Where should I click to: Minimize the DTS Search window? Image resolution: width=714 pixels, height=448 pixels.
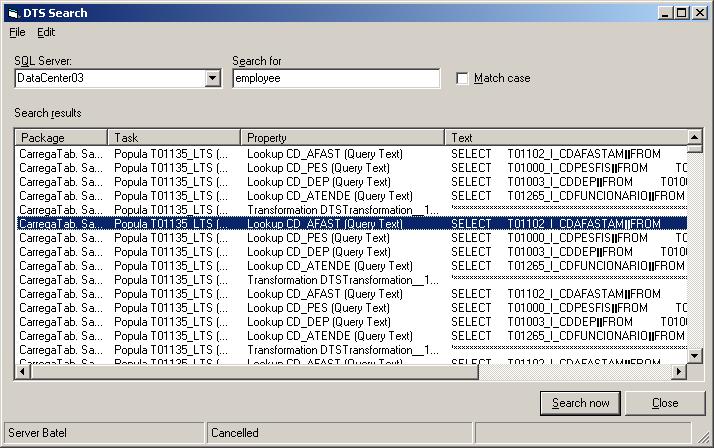[665, 13]
